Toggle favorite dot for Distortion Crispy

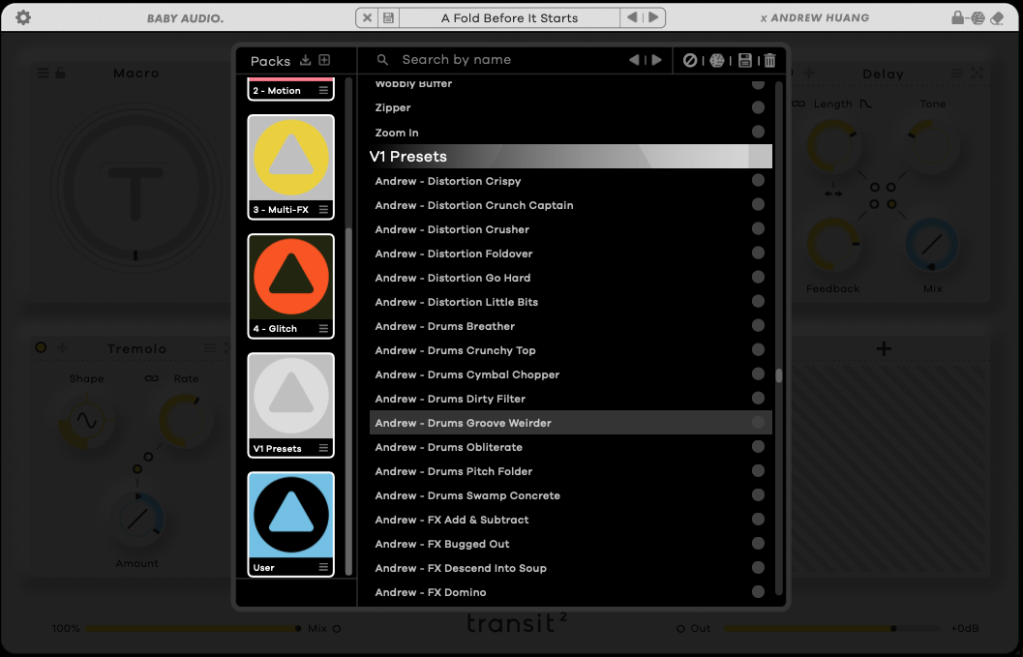click(x=758, y=181)
